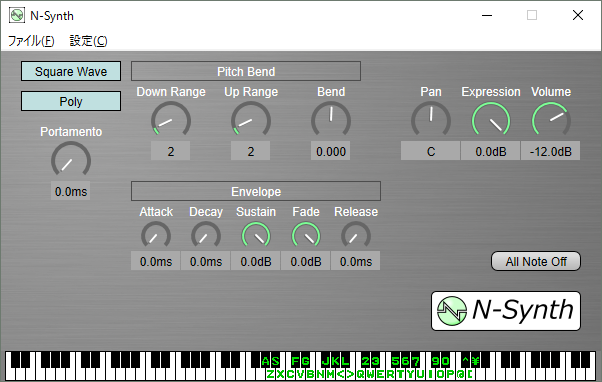This screenshot has width=602, height=382.
Task: Play the white piano key labeled T
Action: pos(400,375)
